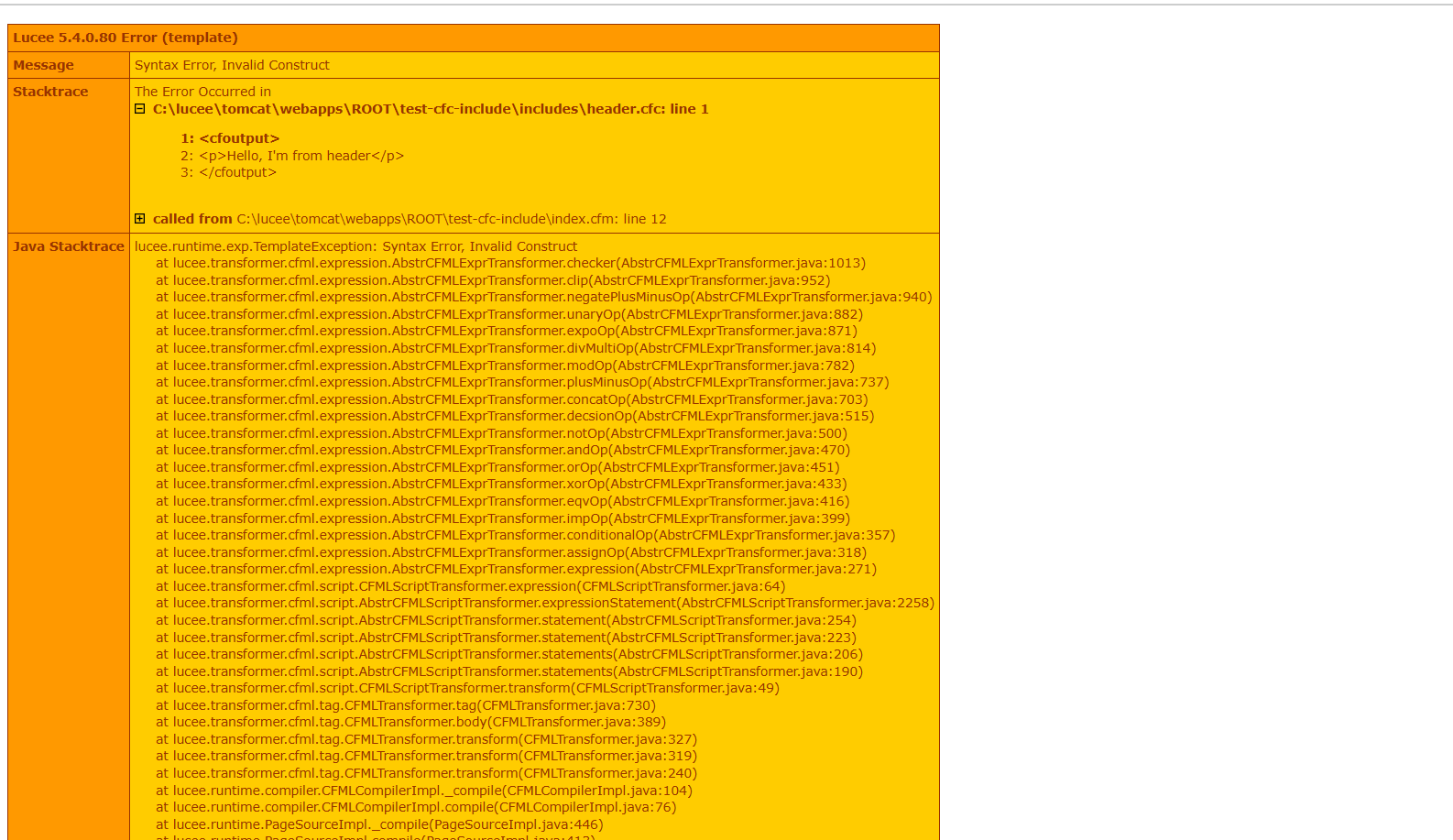Click the 'conditionalOp' stack trace line

(526, 535)
